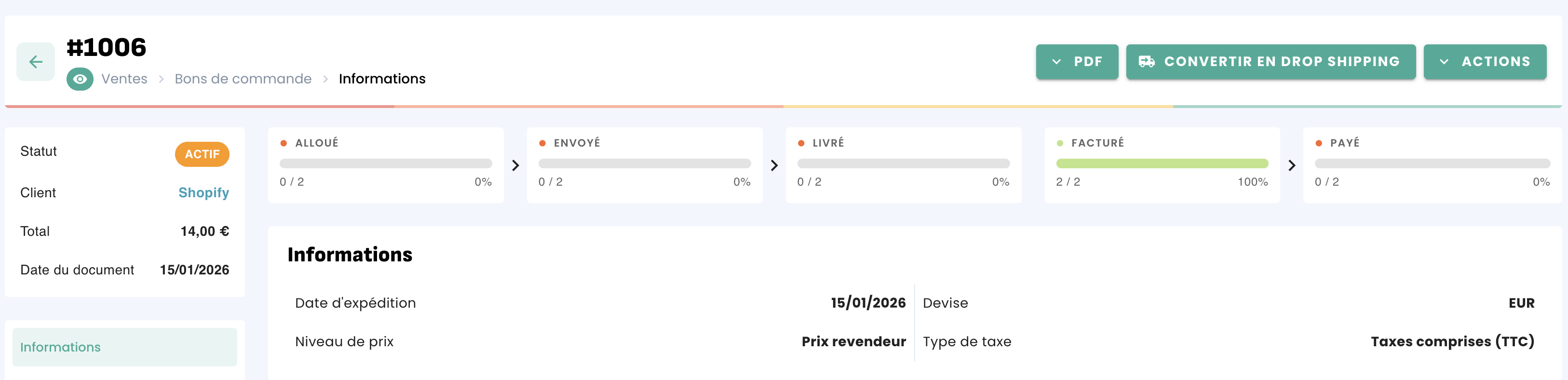Click the chevron after Envoyé card

[x=774, y=165]
